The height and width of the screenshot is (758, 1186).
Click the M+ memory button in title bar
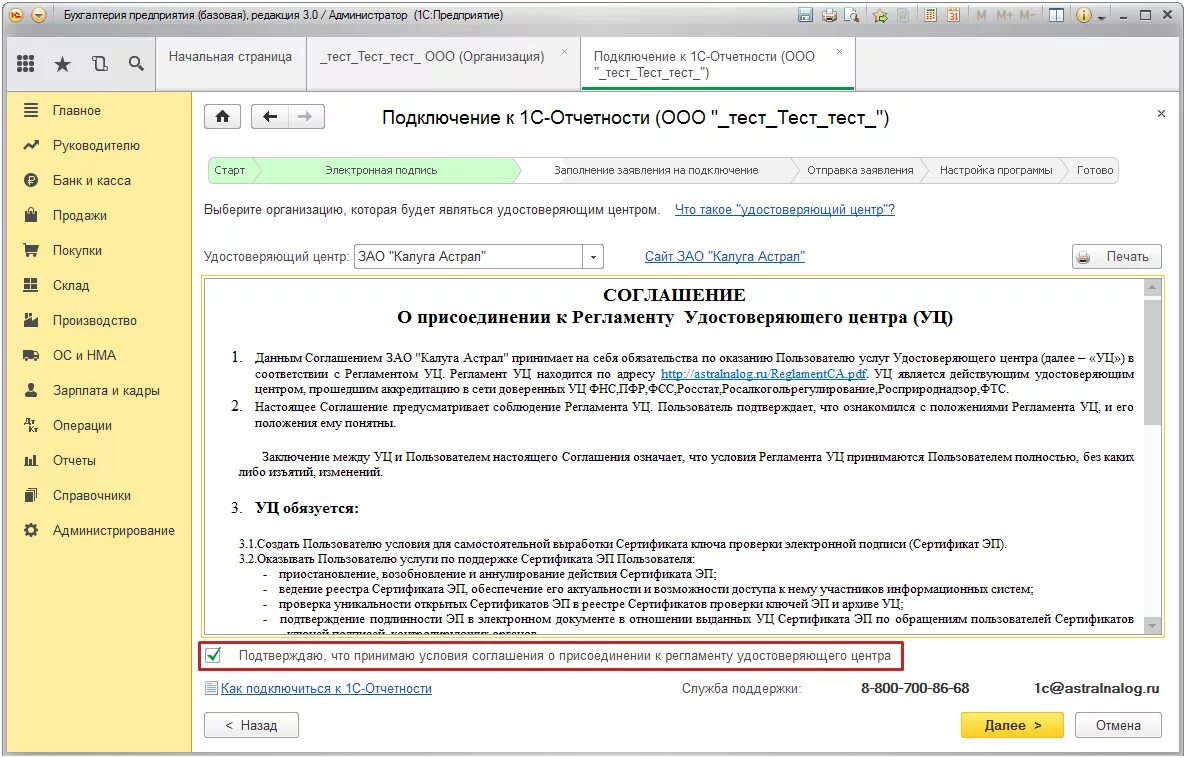point(1004,15)
